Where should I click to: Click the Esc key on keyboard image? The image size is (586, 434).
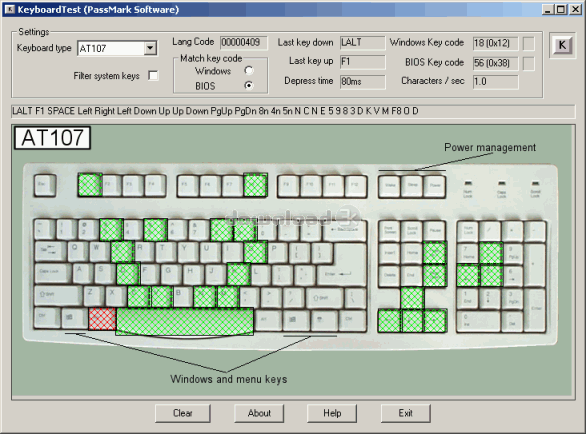[45, 185]
